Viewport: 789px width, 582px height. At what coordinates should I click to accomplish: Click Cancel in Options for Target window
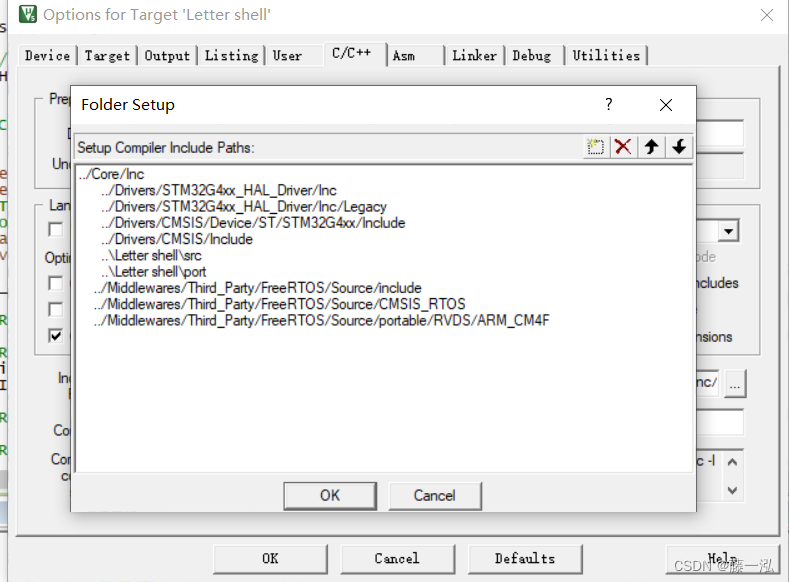point(397,558)
